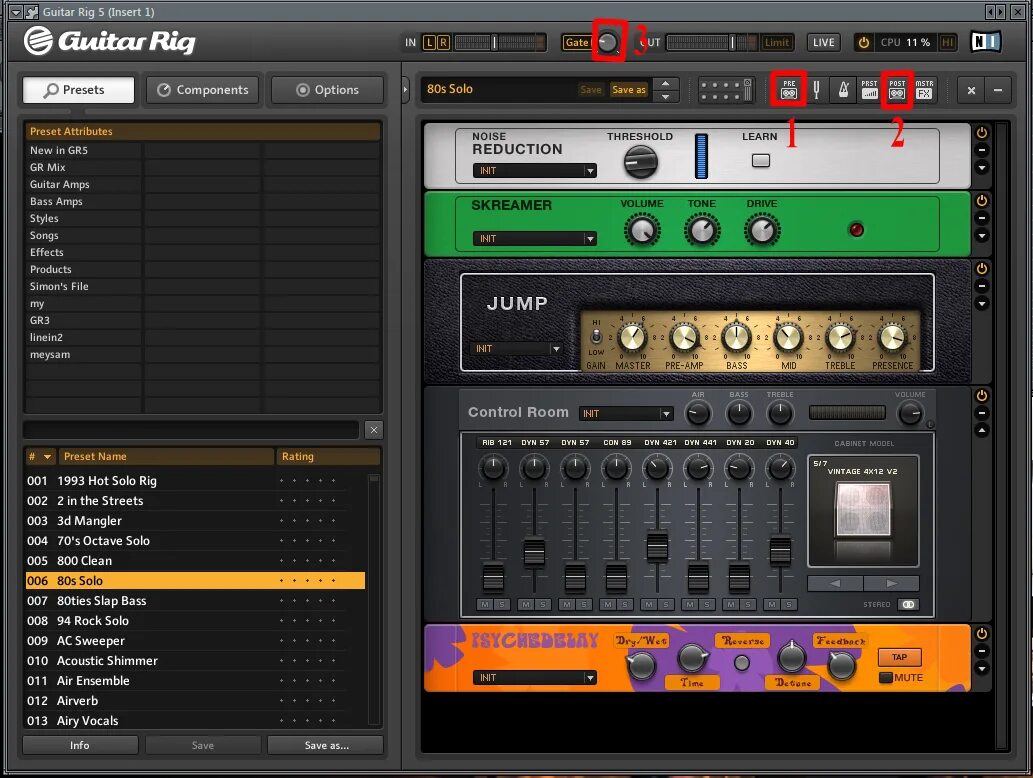1033x778 pixels.
Task: Select the Guitar Amps attribute
Action: coord(59,184)
